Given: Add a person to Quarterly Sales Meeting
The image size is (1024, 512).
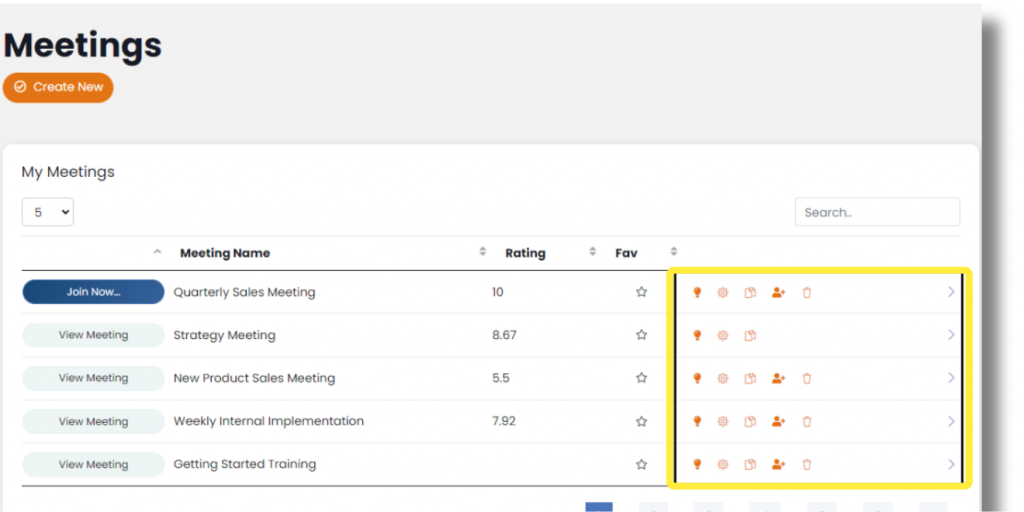Looking at the screenshot, I should 778,293.
